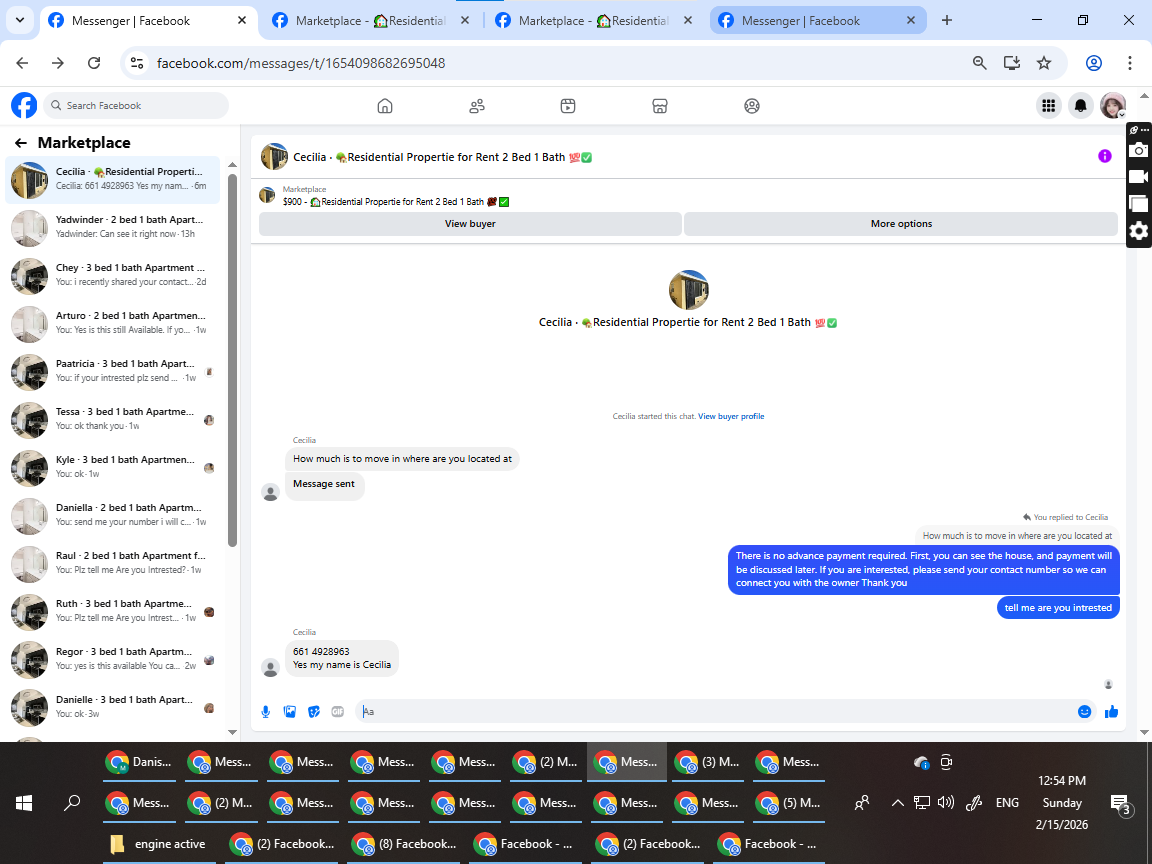
Task: Open the emoji picker in message box
Action: click(1084, 711)
